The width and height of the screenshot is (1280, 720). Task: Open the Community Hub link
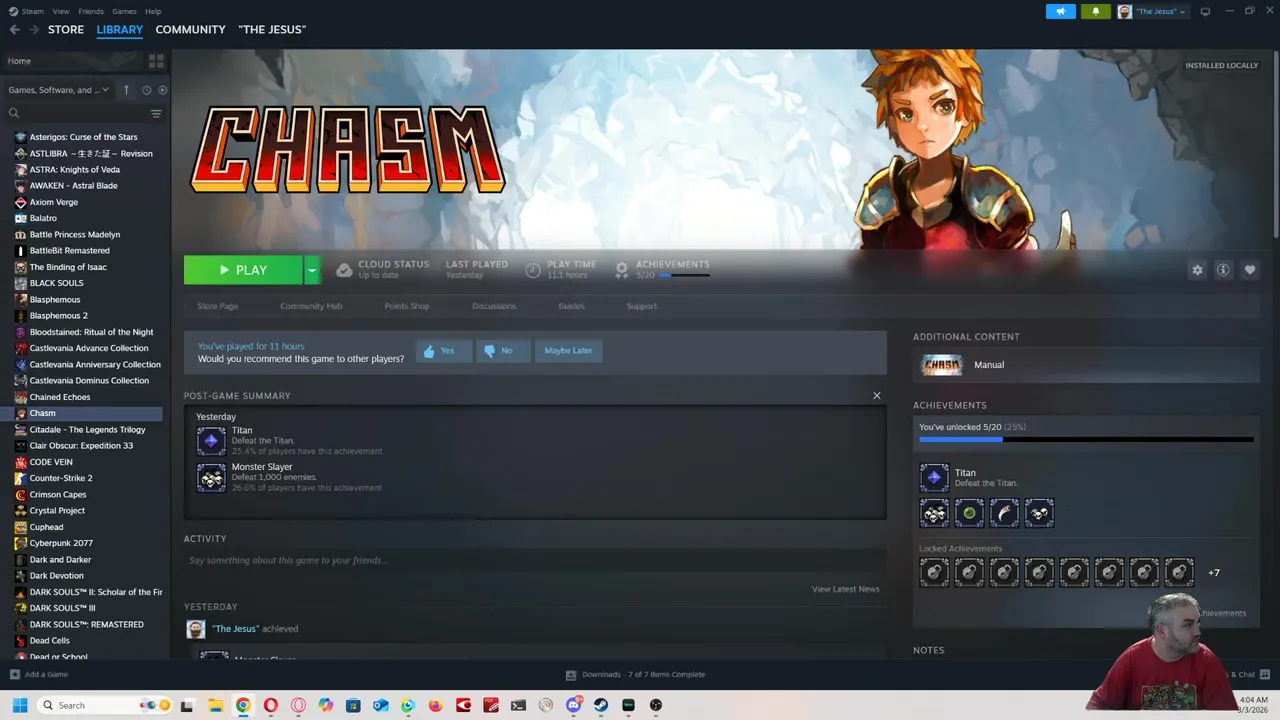coord(311,306)
